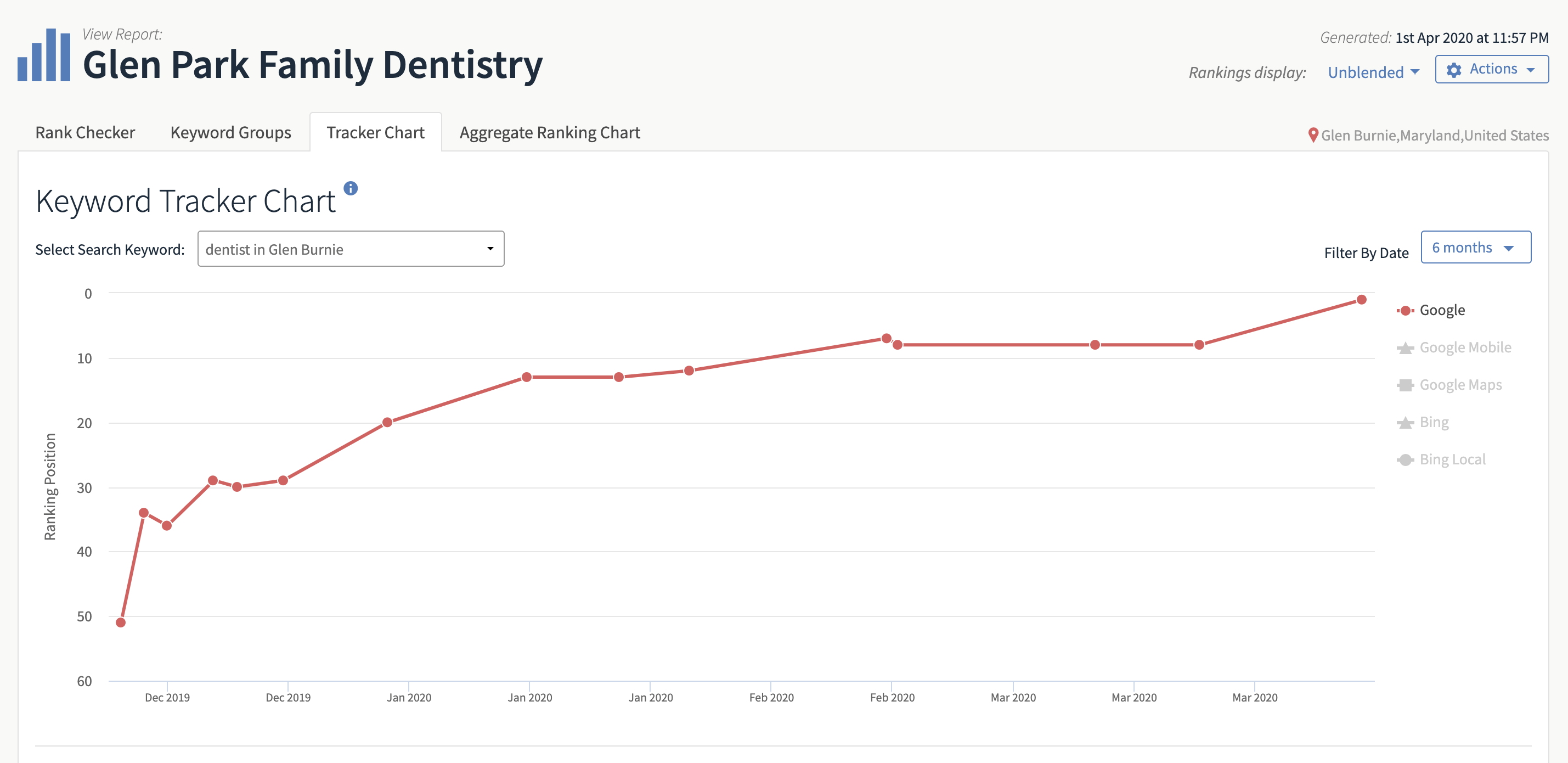Show the Google Maps series
Screen dimensions: 1568x763
(1460, 385)
